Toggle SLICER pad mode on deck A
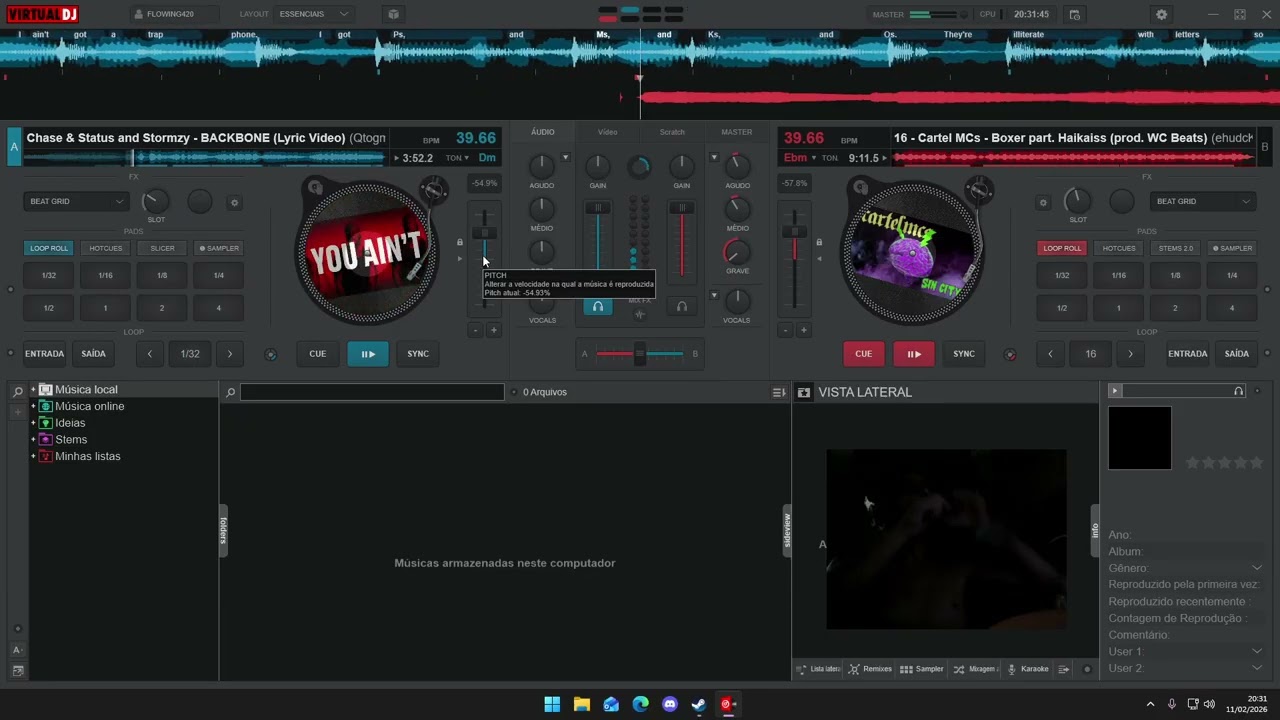This screenshot has height=720, width=1280. tap(162, 248)
